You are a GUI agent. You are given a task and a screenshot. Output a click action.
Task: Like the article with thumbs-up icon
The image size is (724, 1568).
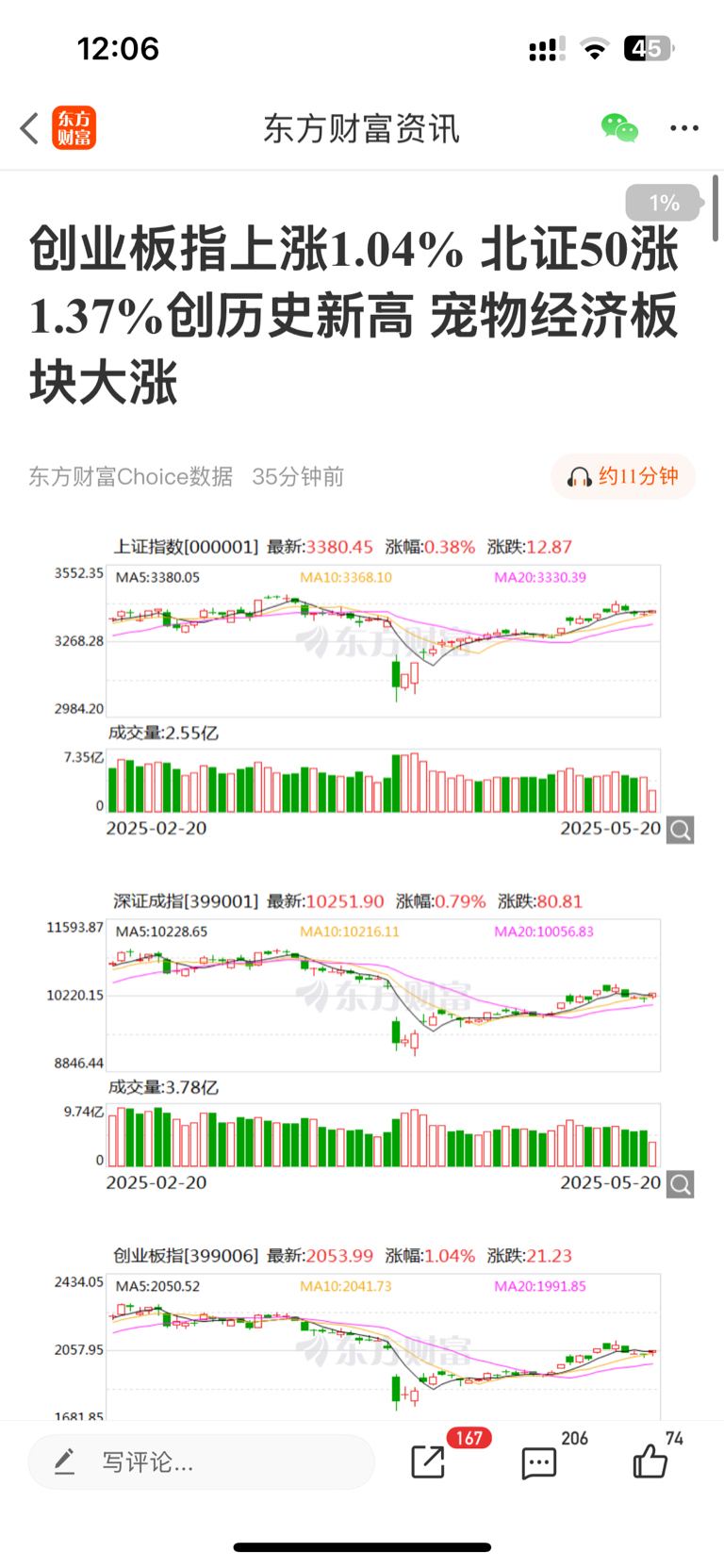650,1461
